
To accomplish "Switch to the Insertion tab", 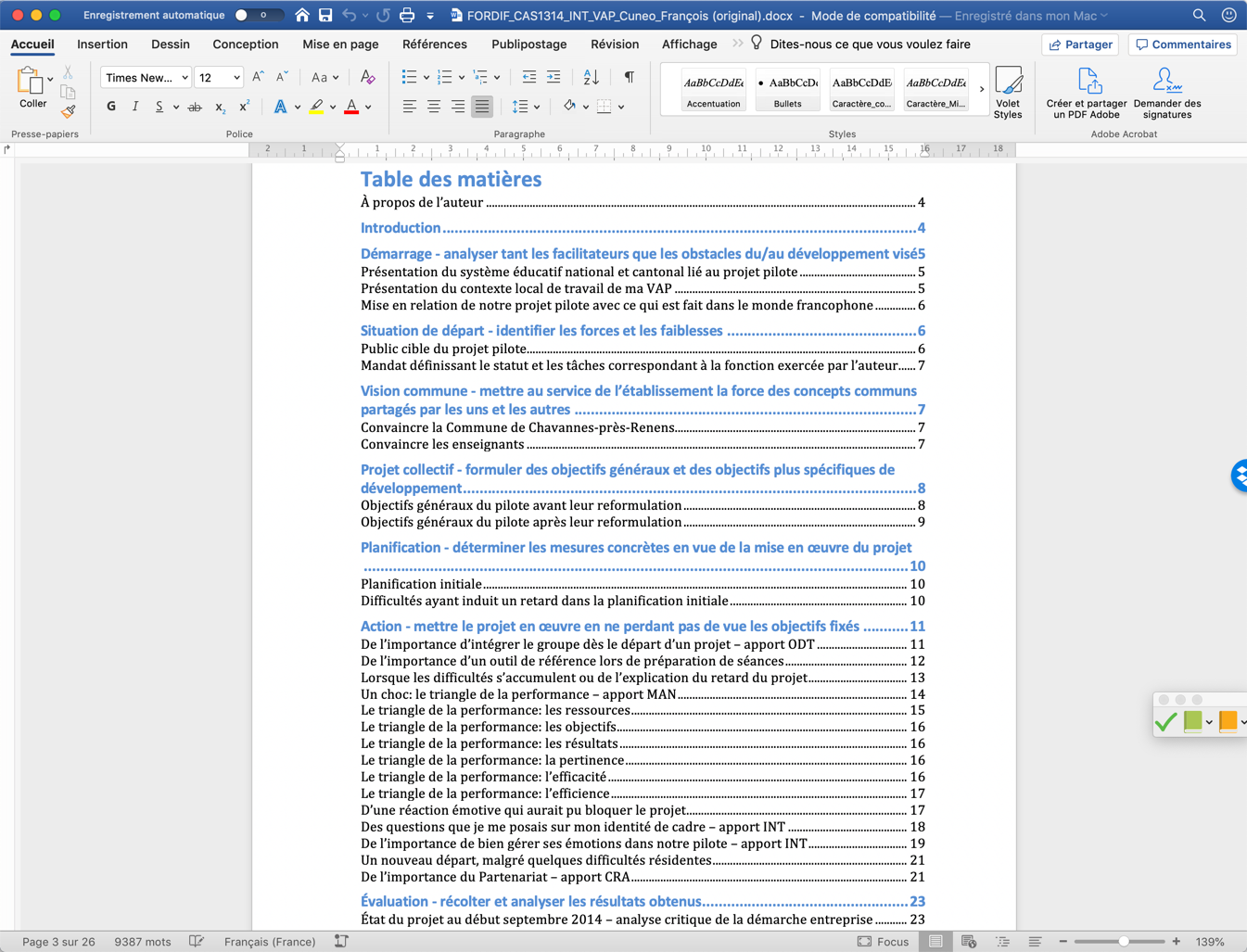I will 102,44.
